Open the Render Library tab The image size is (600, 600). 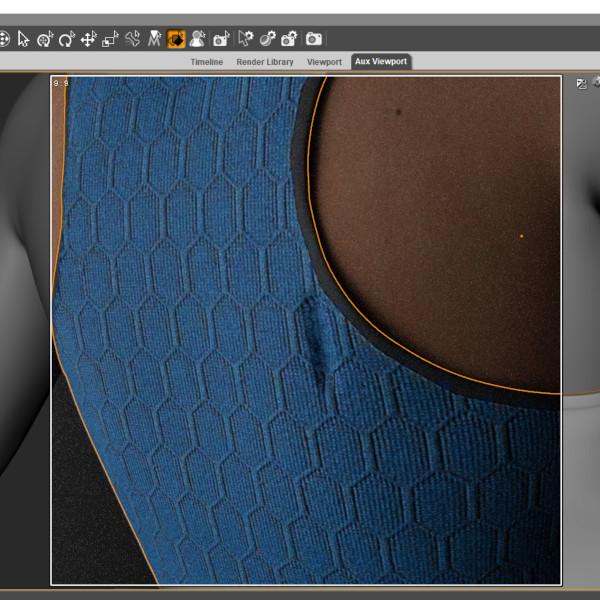[265, 62]
